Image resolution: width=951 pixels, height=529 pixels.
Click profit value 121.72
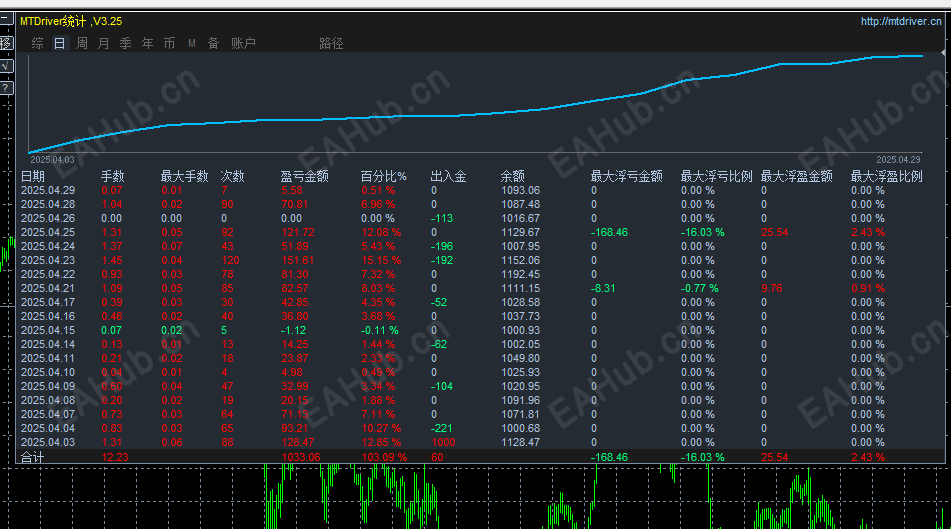[x=298, y=232]
